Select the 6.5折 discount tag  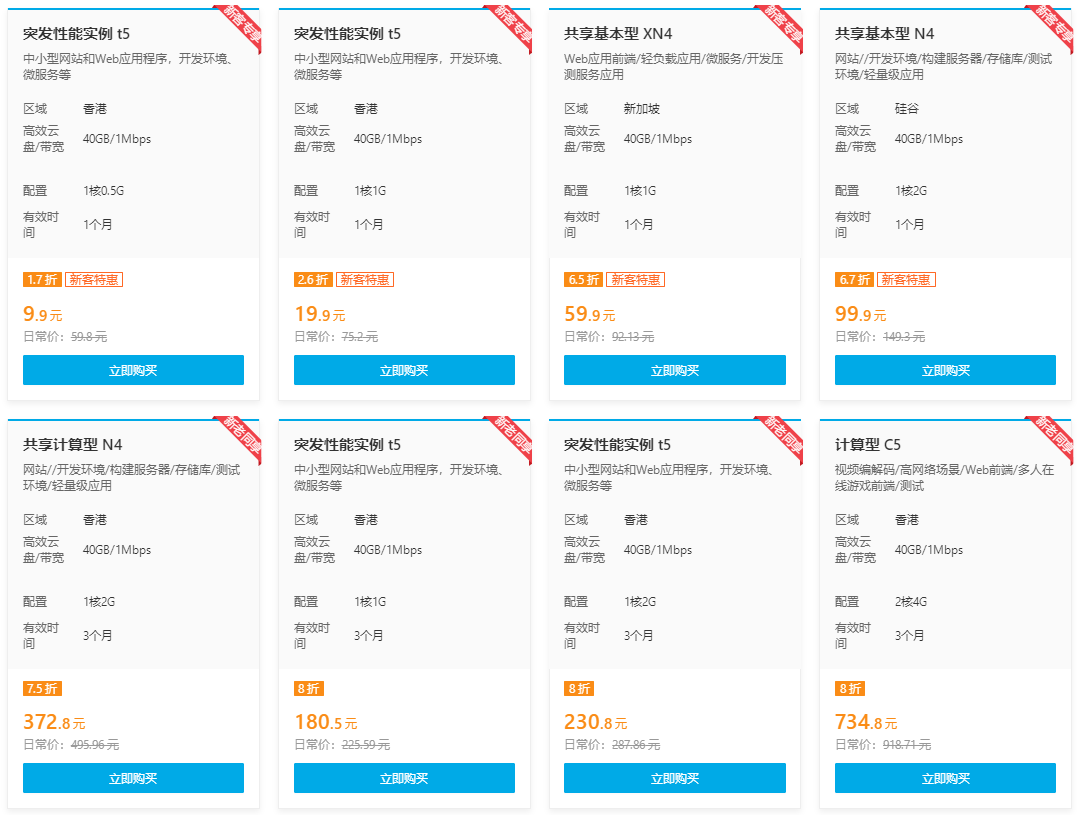[x=583, y=280]
